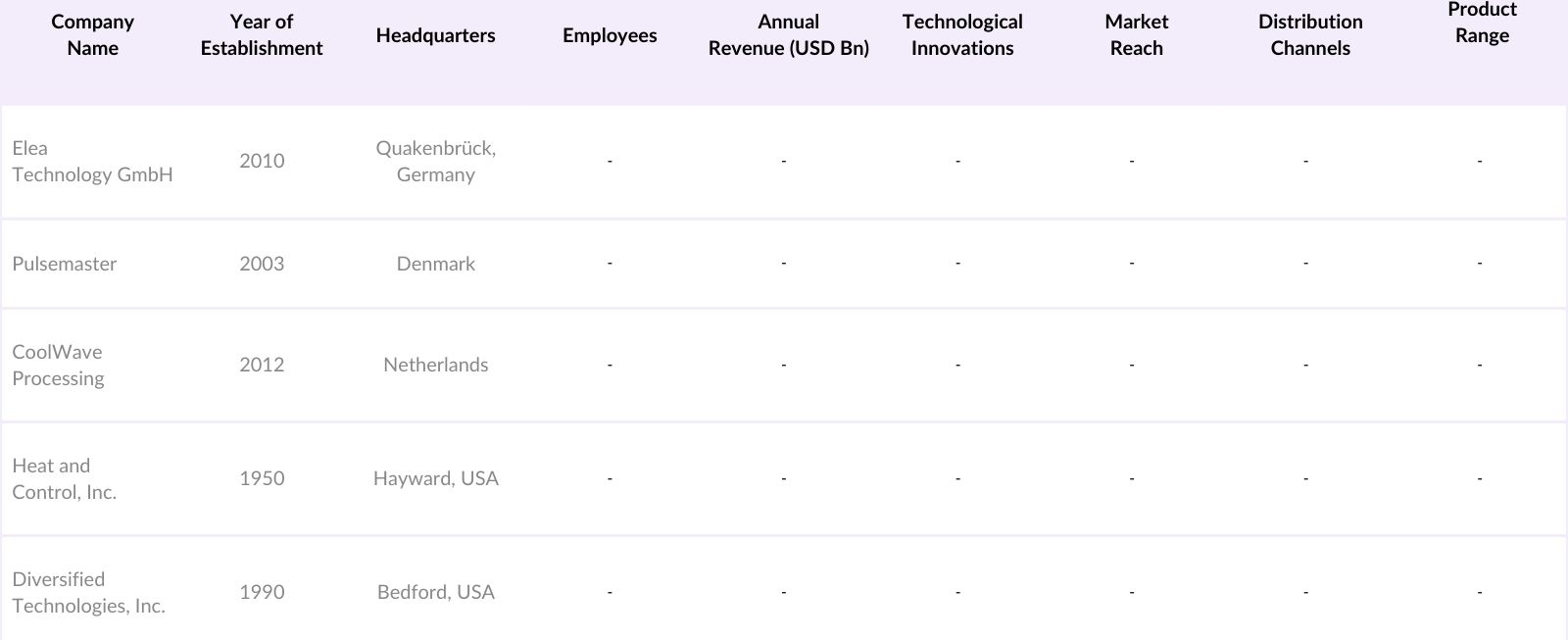
Task: Select the Elea Technology GmbH company cell
Action: pyautogui.click(x=92, y=161)
